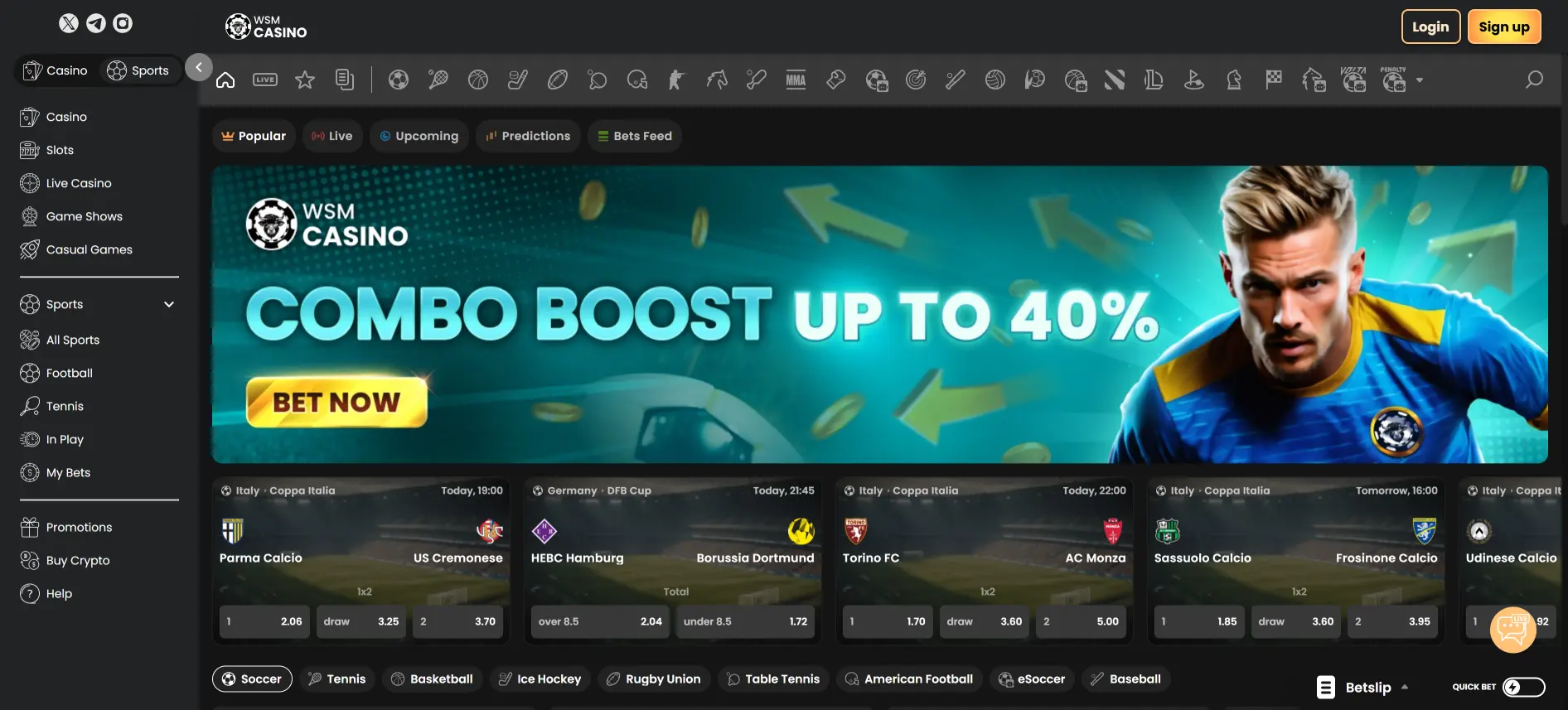The width and height of the screenshot is (1568, 710).
Task: Click the WSM Casino header logo
Action: (x=265, y=27)
